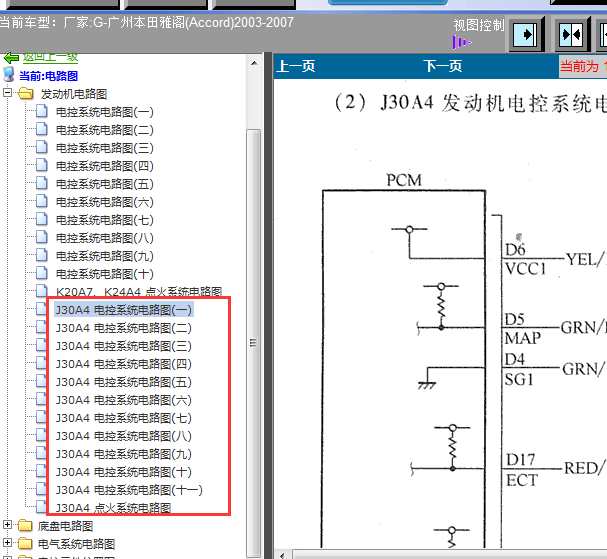Collapse the 发动机电路图 folder
This screenshot has width=607, height=559.
pyautogui.click(x=7, y=93)
